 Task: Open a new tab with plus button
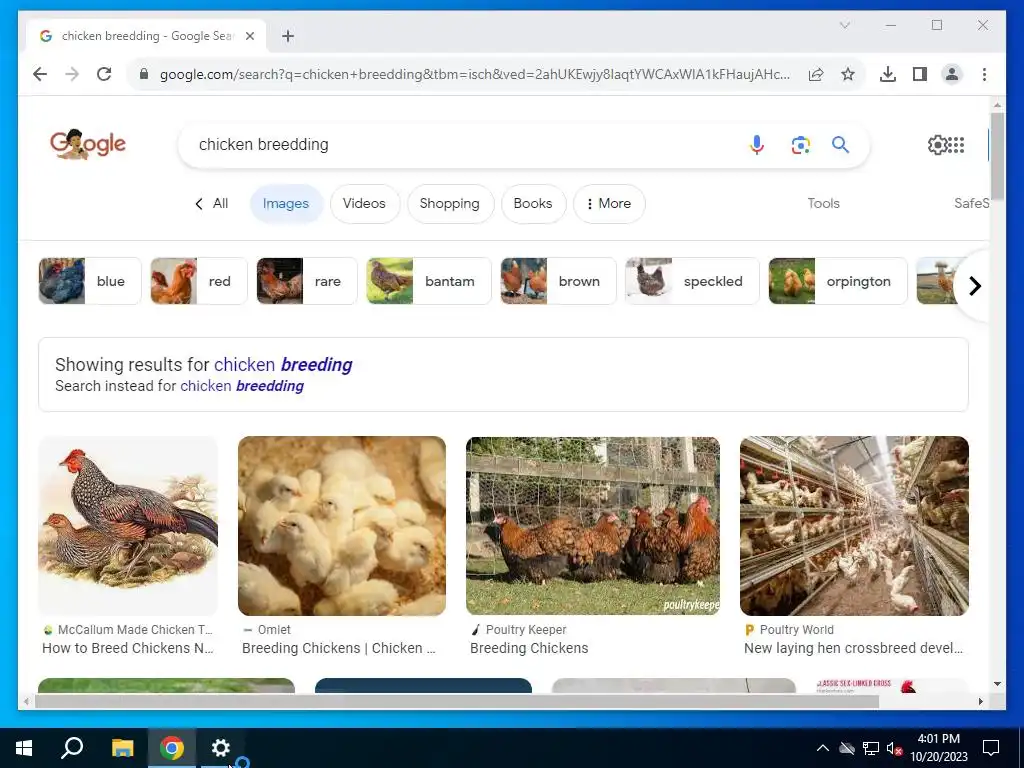(288, 36)
